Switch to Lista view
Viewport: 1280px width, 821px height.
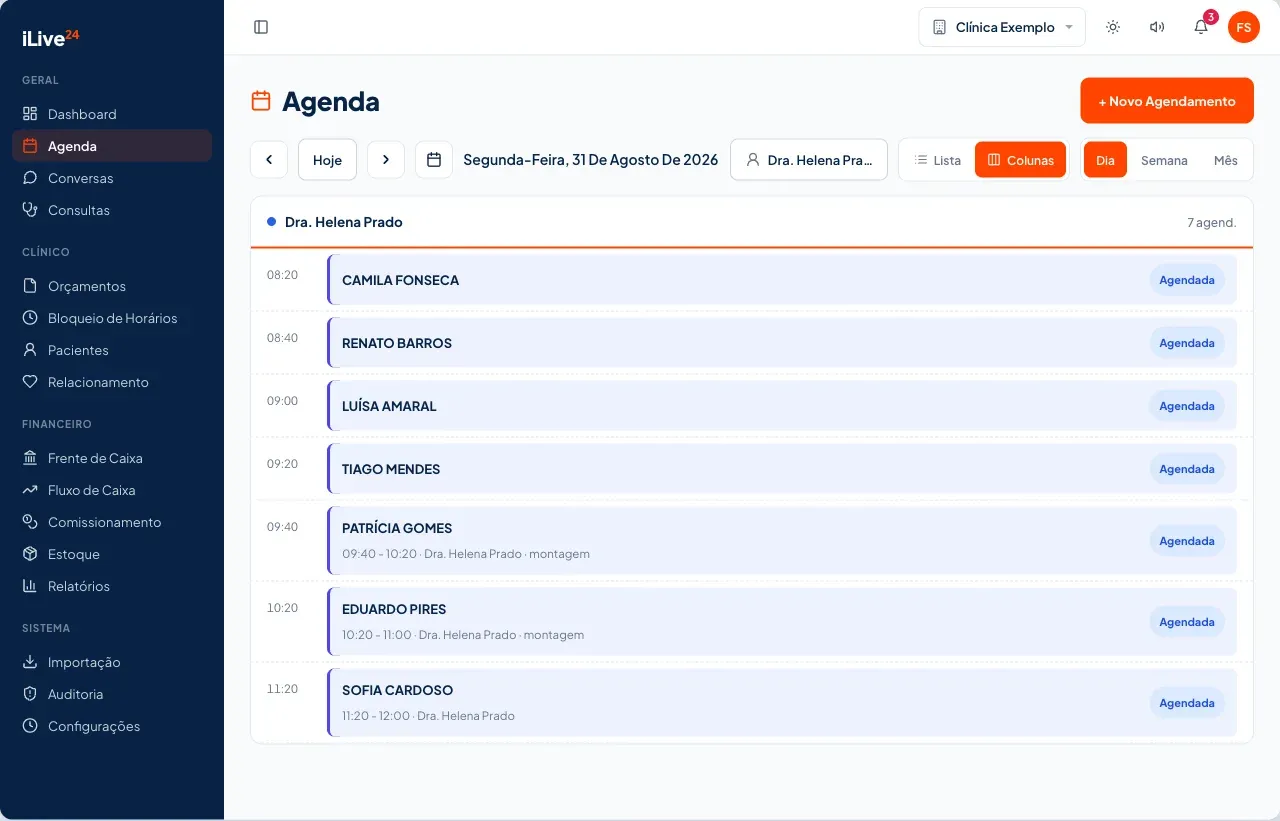click(x=937, y=160)
